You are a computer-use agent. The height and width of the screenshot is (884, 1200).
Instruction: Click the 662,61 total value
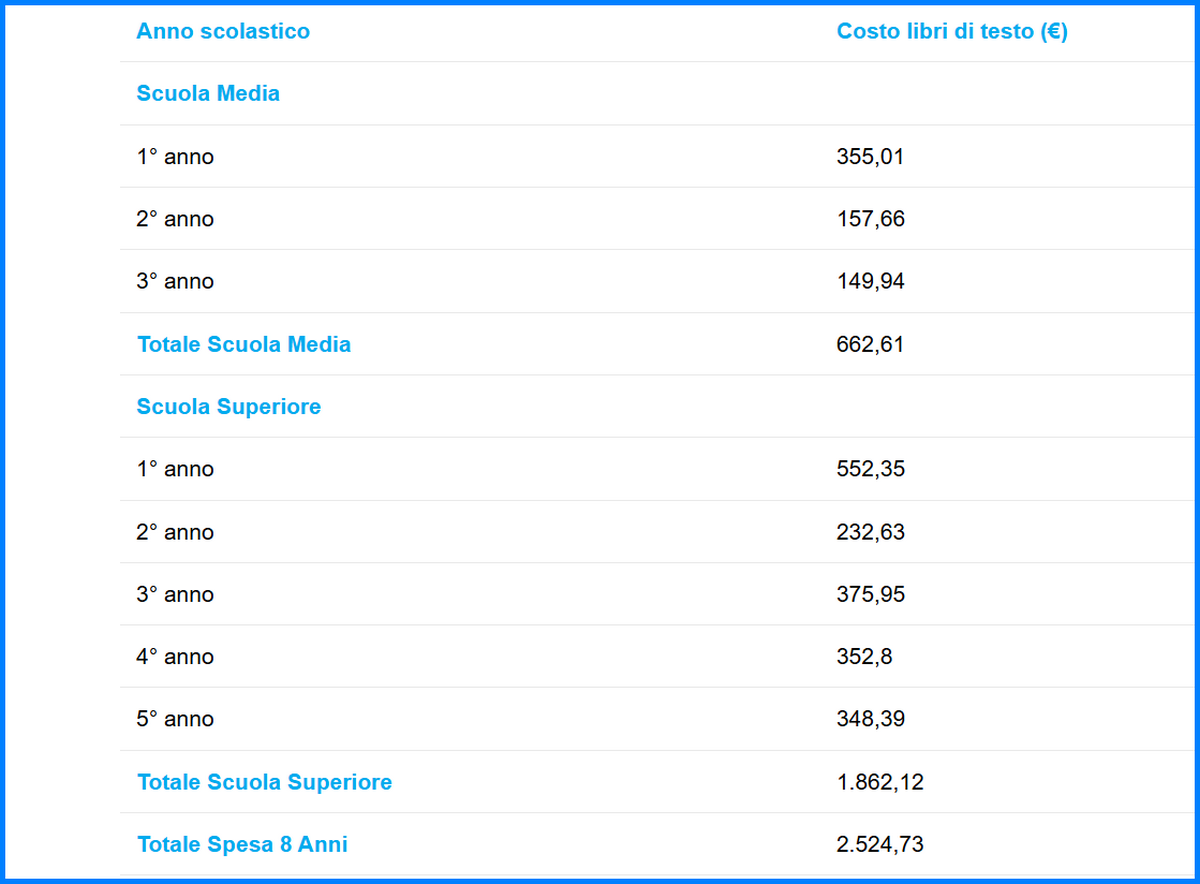coord(870,344)
